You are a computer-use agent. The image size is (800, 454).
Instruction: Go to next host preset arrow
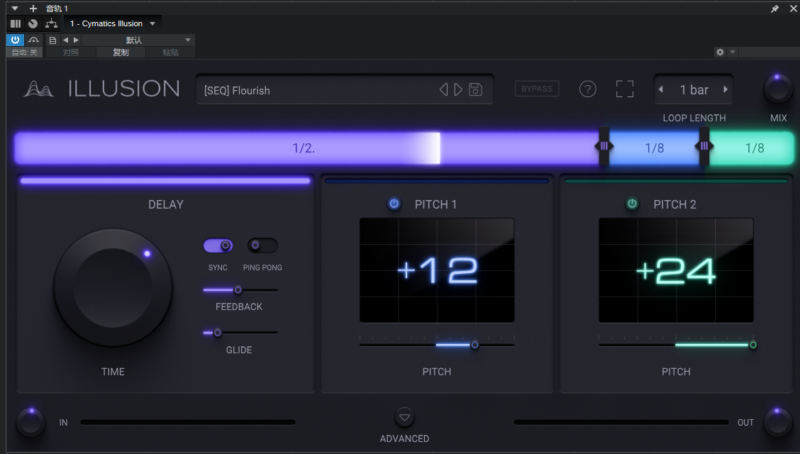coord(76,40)
